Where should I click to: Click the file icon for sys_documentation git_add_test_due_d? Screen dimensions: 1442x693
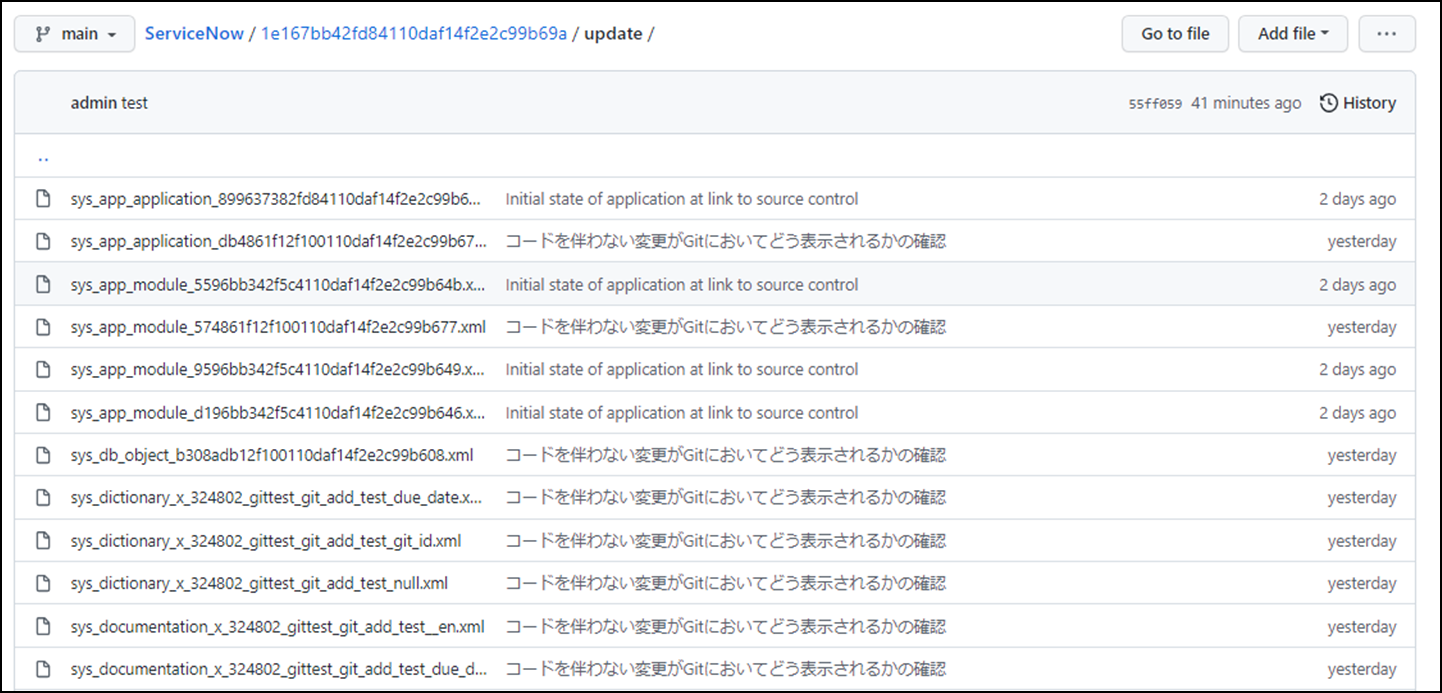[x=43, y=669]
